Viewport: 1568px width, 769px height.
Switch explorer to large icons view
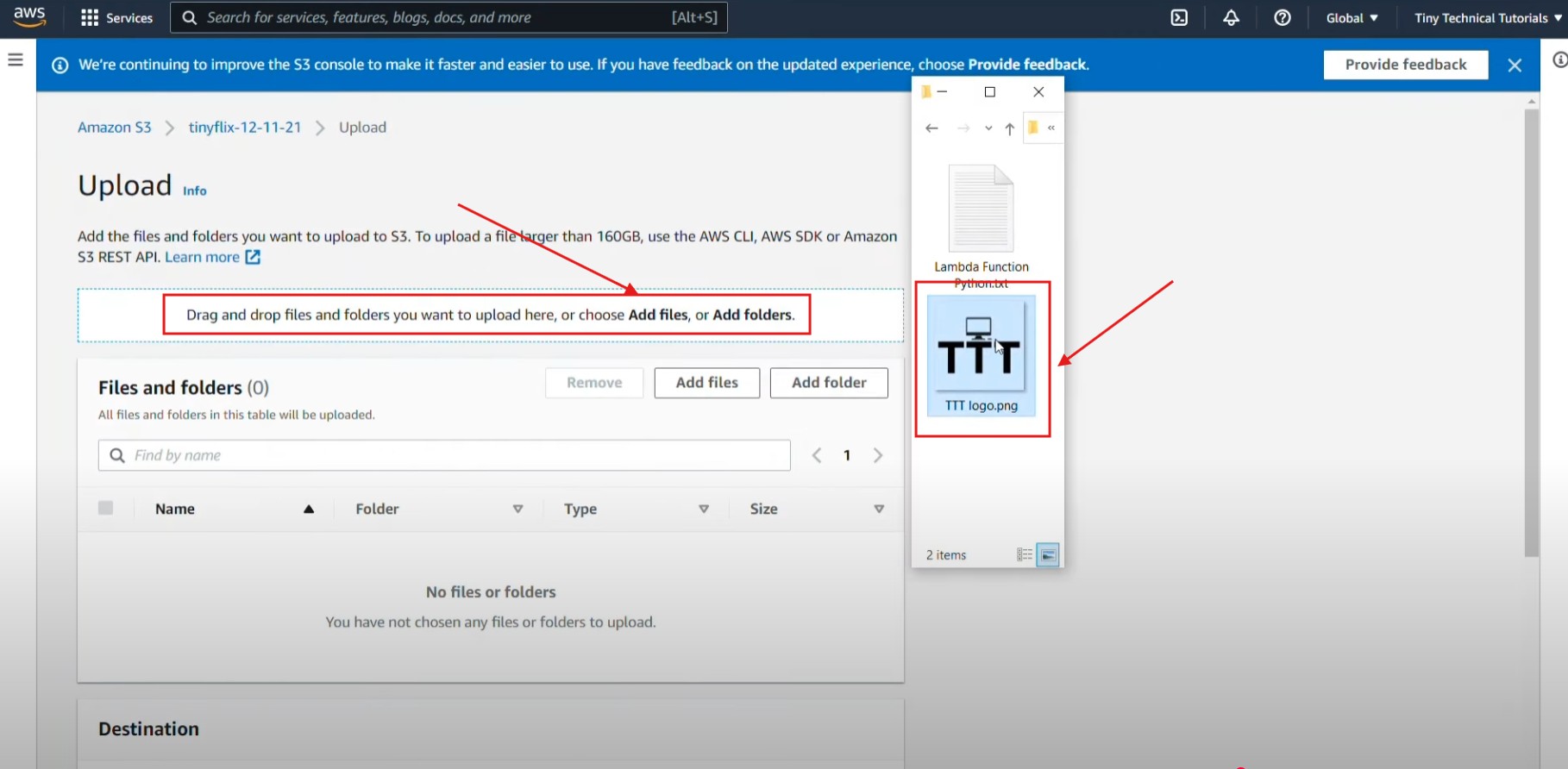click(x=1047, y=555)
